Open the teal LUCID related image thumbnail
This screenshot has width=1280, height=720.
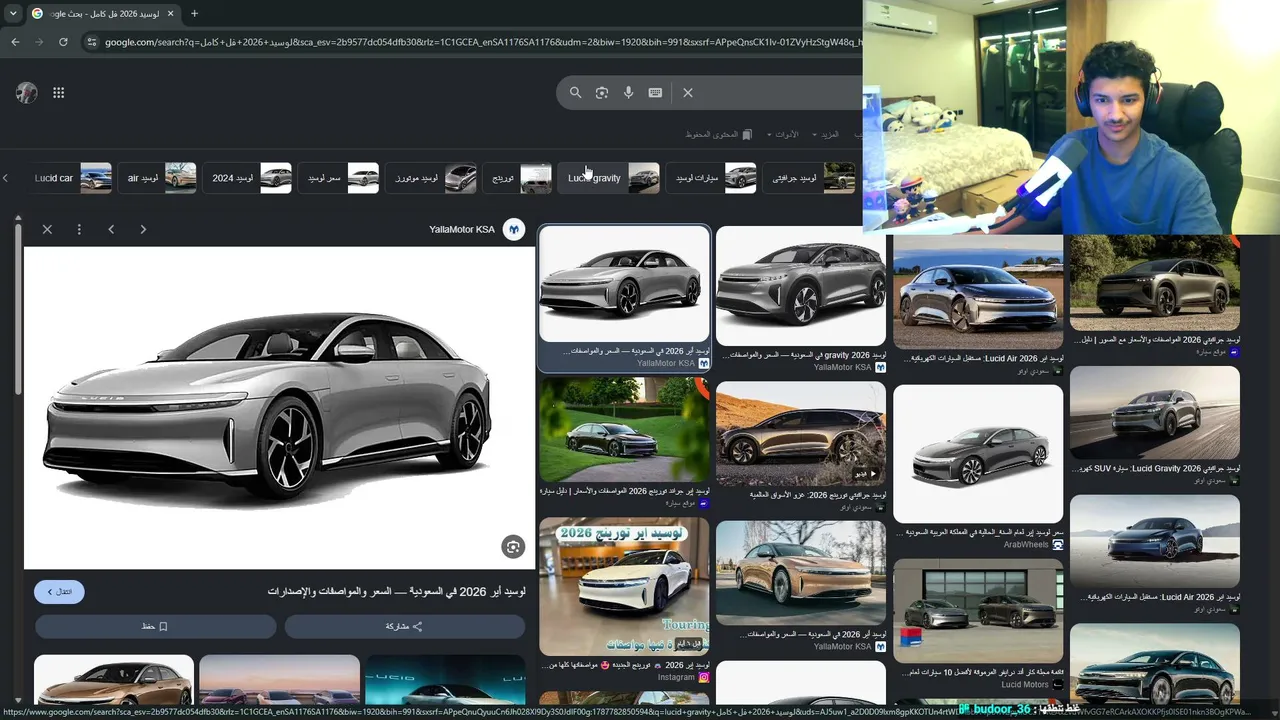445,680
